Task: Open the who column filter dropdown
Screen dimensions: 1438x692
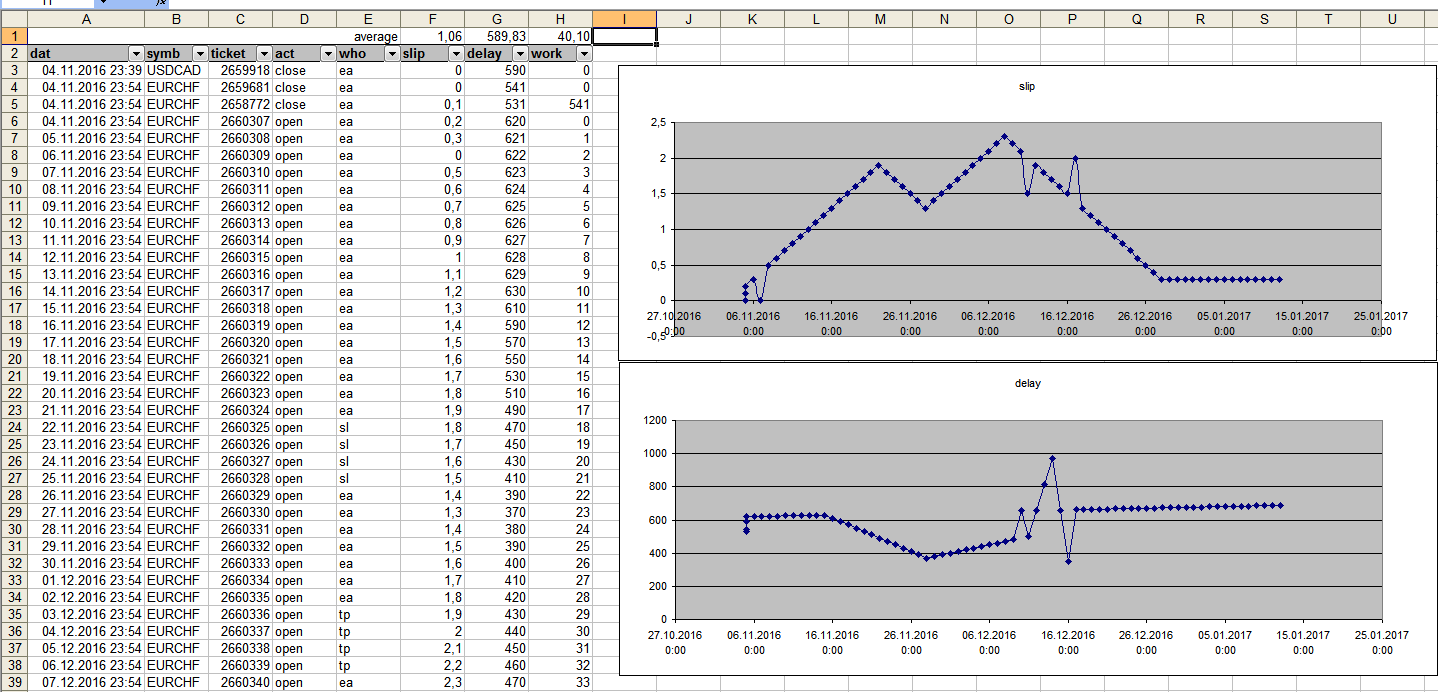Action: point(392,54)
